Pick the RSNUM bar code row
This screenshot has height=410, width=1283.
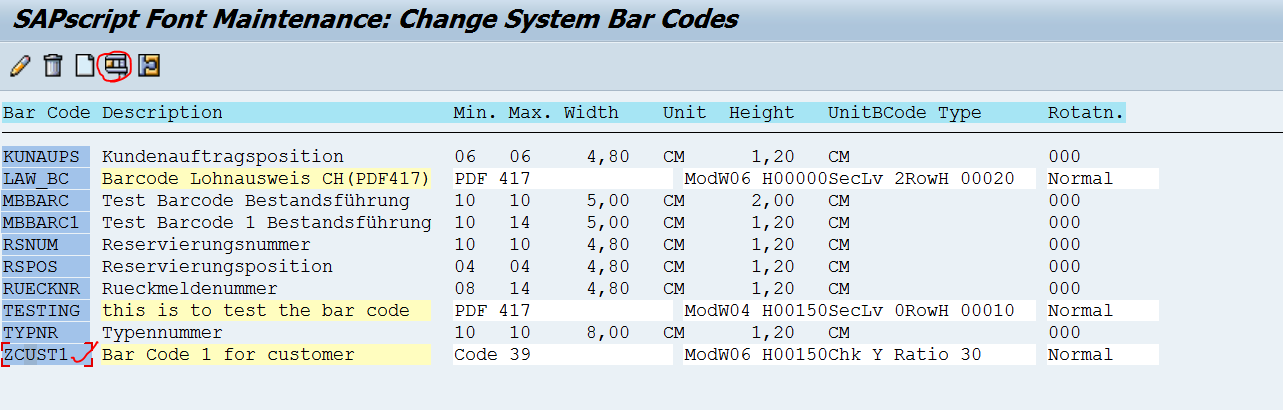coord(31,245)
